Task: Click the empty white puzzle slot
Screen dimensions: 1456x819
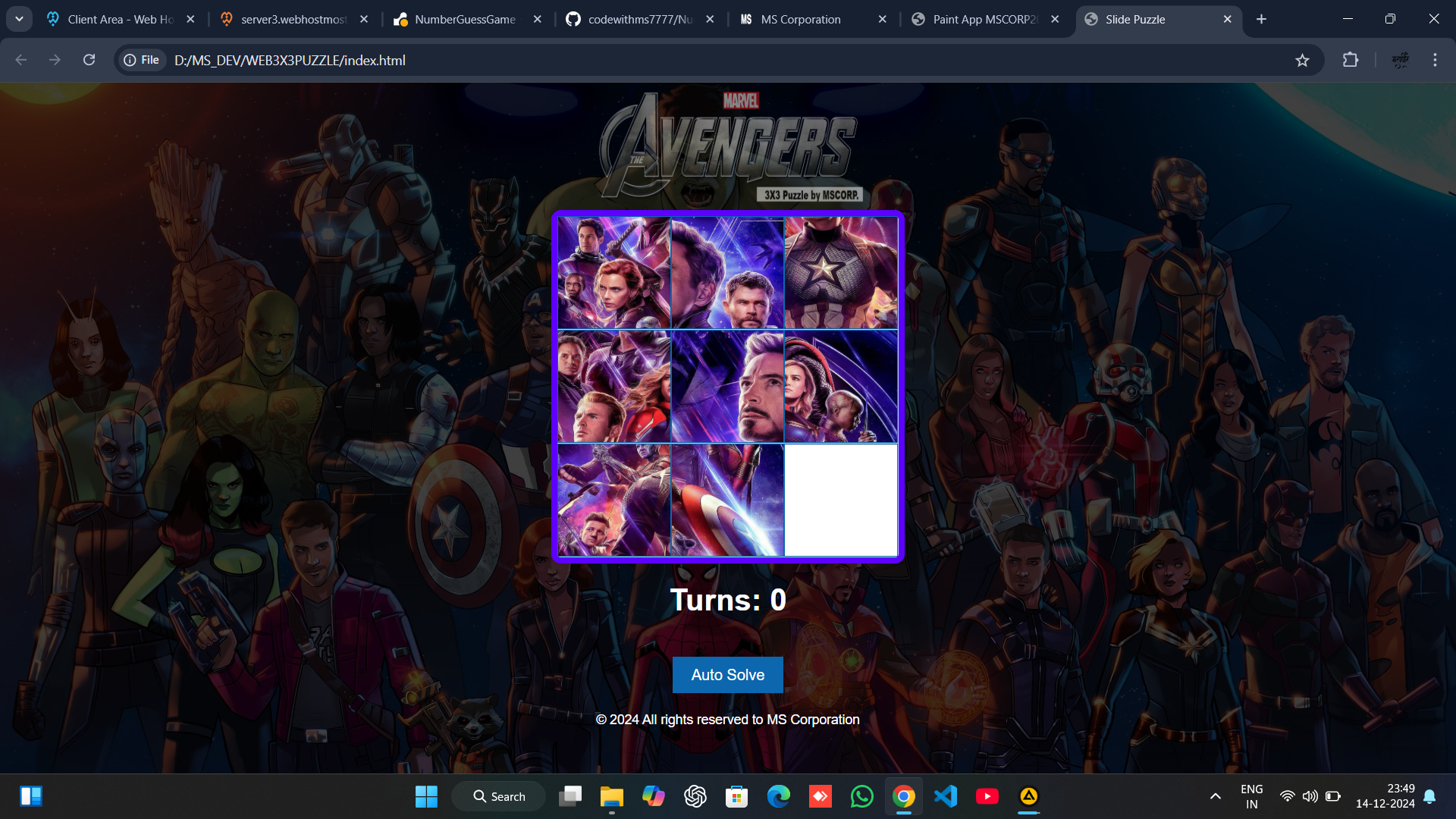Action: coord(841,500)
